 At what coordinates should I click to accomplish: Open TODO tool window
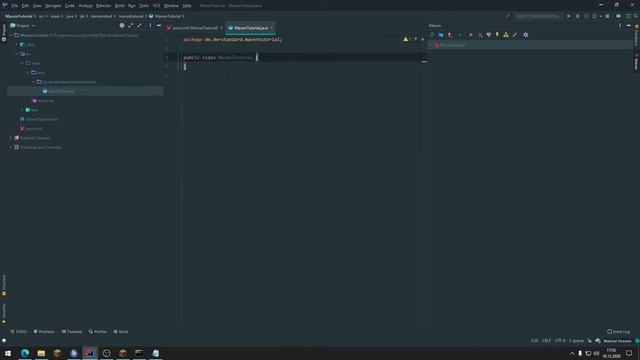[19, 332]
